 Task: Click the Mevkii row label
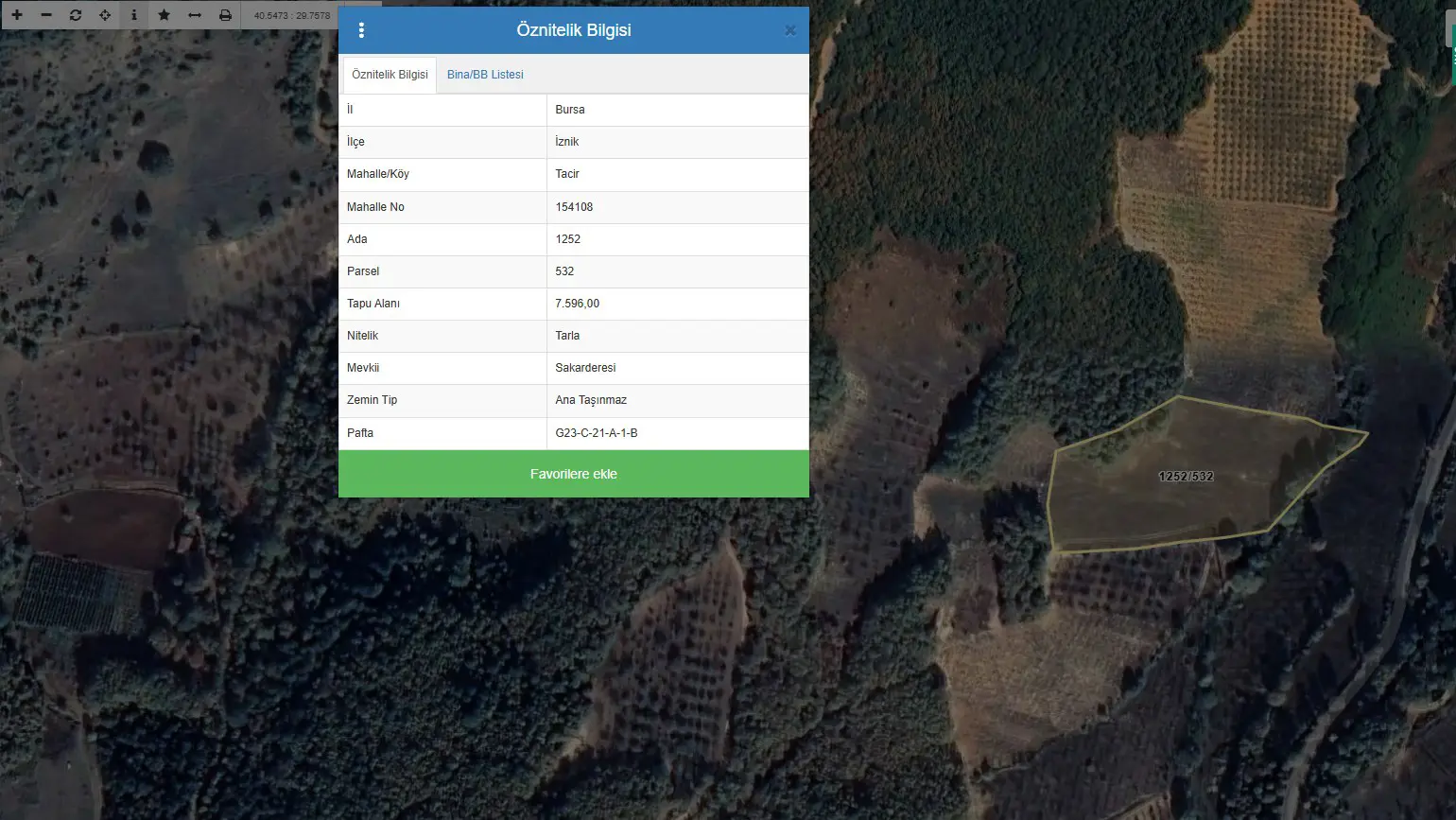coord(363,368)
